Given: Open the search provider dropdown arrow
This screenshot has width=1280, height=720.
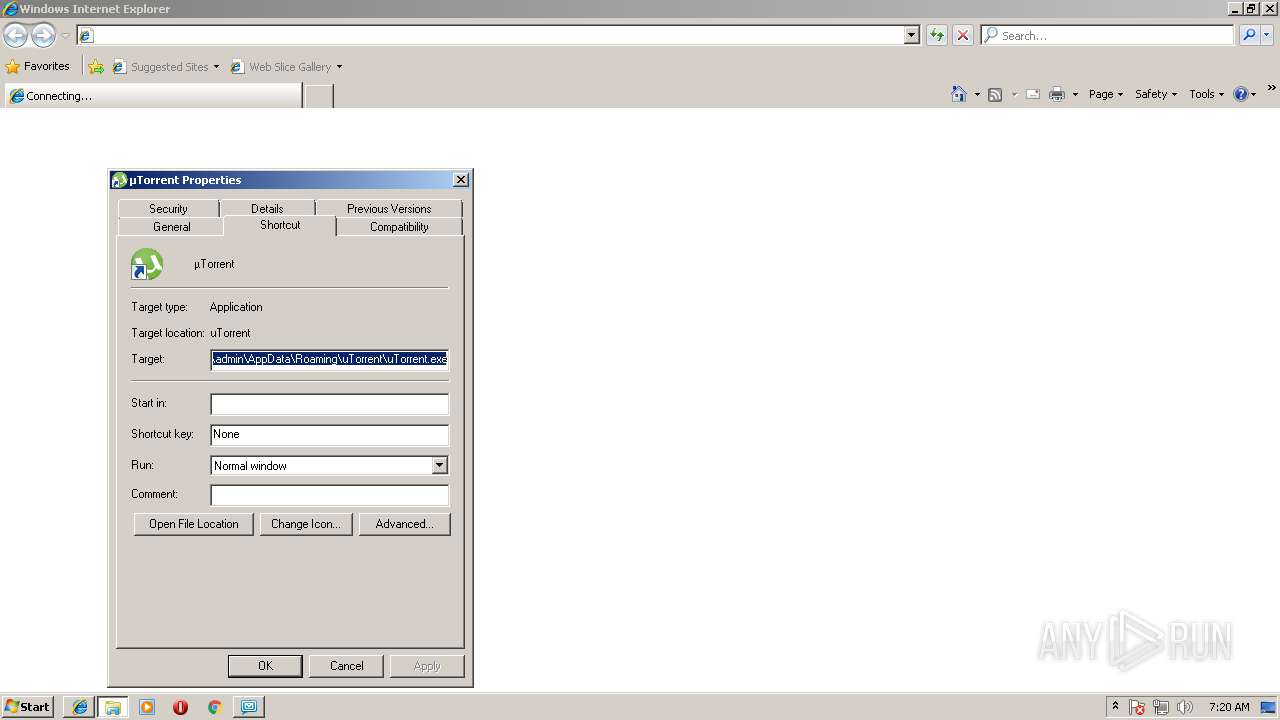Looking at the screenshot, I should click(1267, 35).
